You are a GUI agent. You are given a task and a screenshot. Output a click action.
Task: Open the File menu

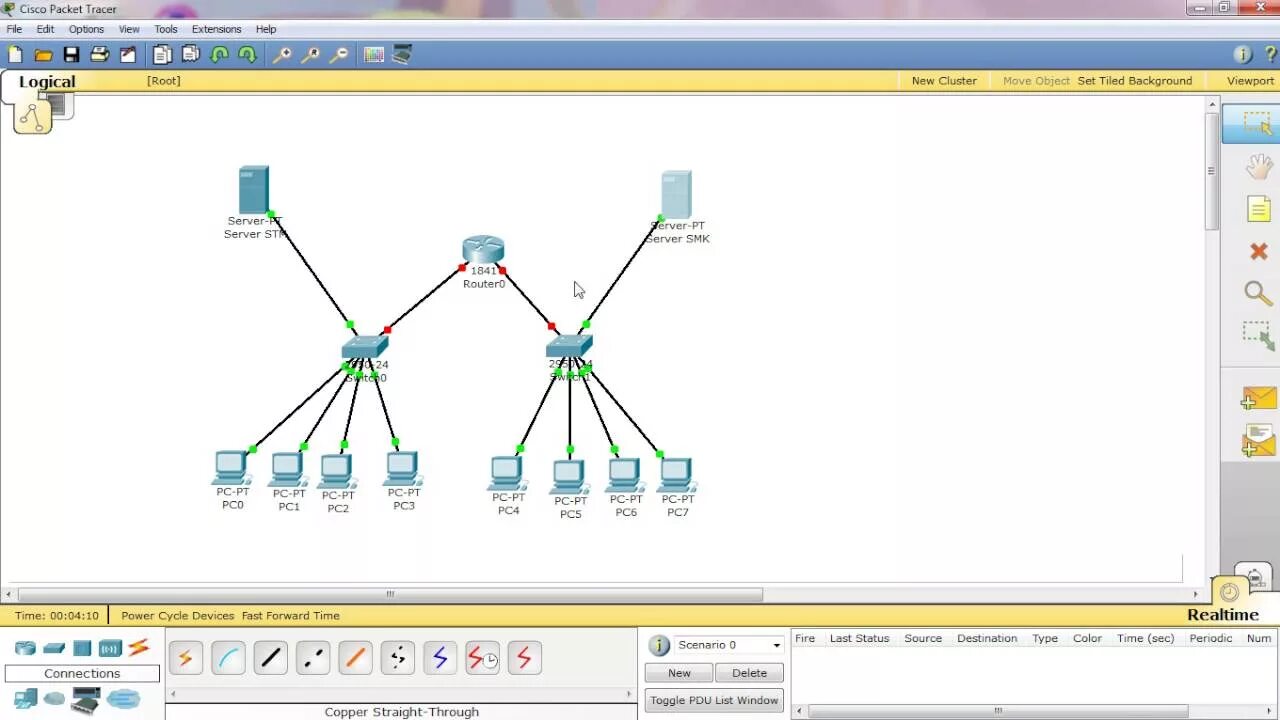coord(14,29)
